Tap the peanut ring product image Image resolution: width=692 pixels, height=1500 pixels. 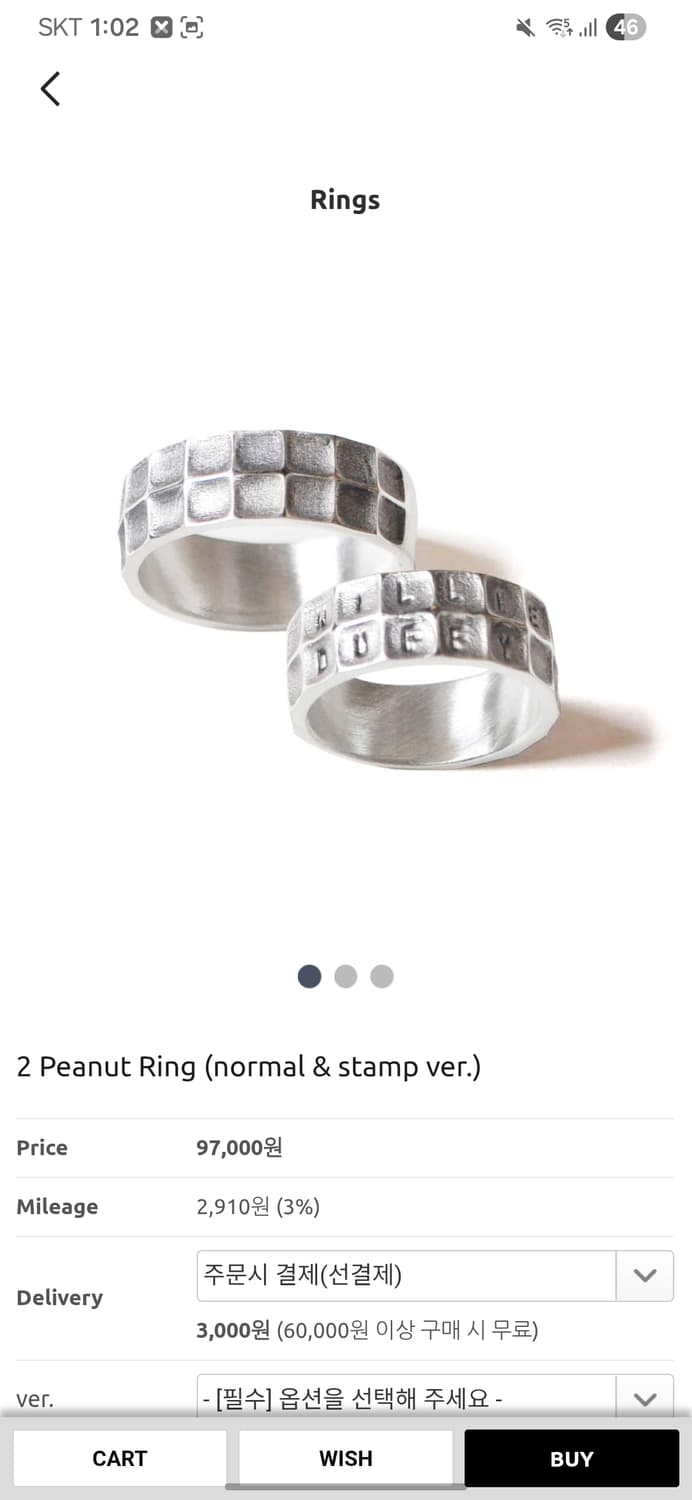click(x=346, y=600)
